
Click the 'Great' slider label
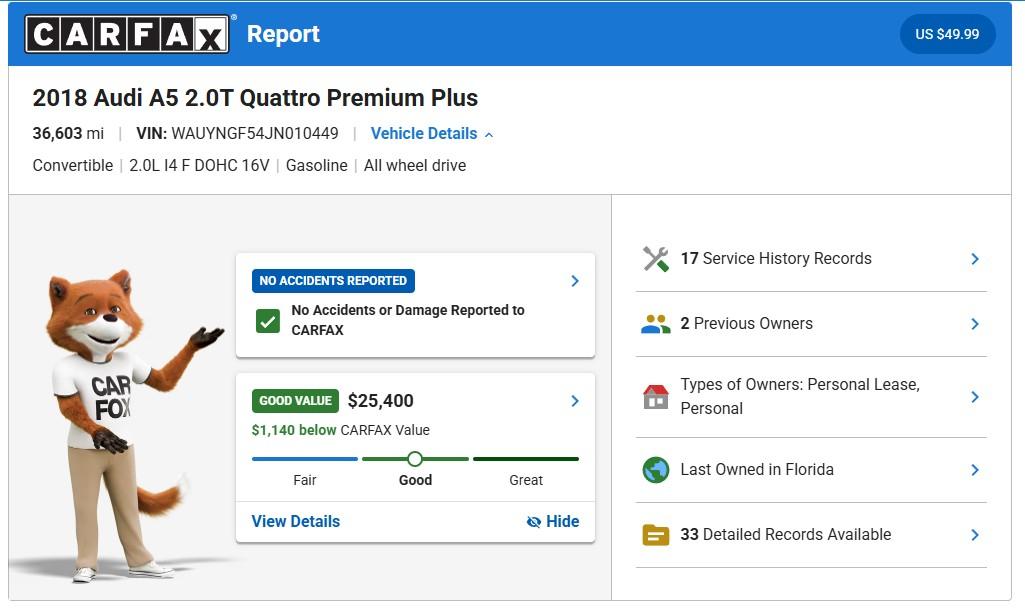coord(526,480)
